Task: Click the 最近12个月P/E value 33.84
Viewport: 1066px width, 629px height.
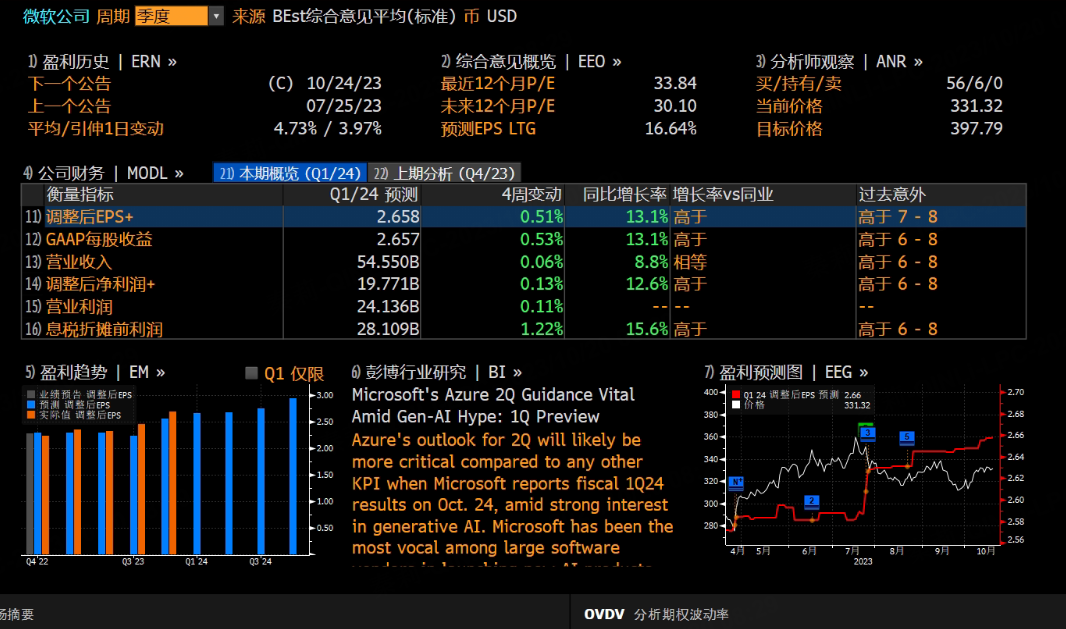Action: tap(675, 83)
